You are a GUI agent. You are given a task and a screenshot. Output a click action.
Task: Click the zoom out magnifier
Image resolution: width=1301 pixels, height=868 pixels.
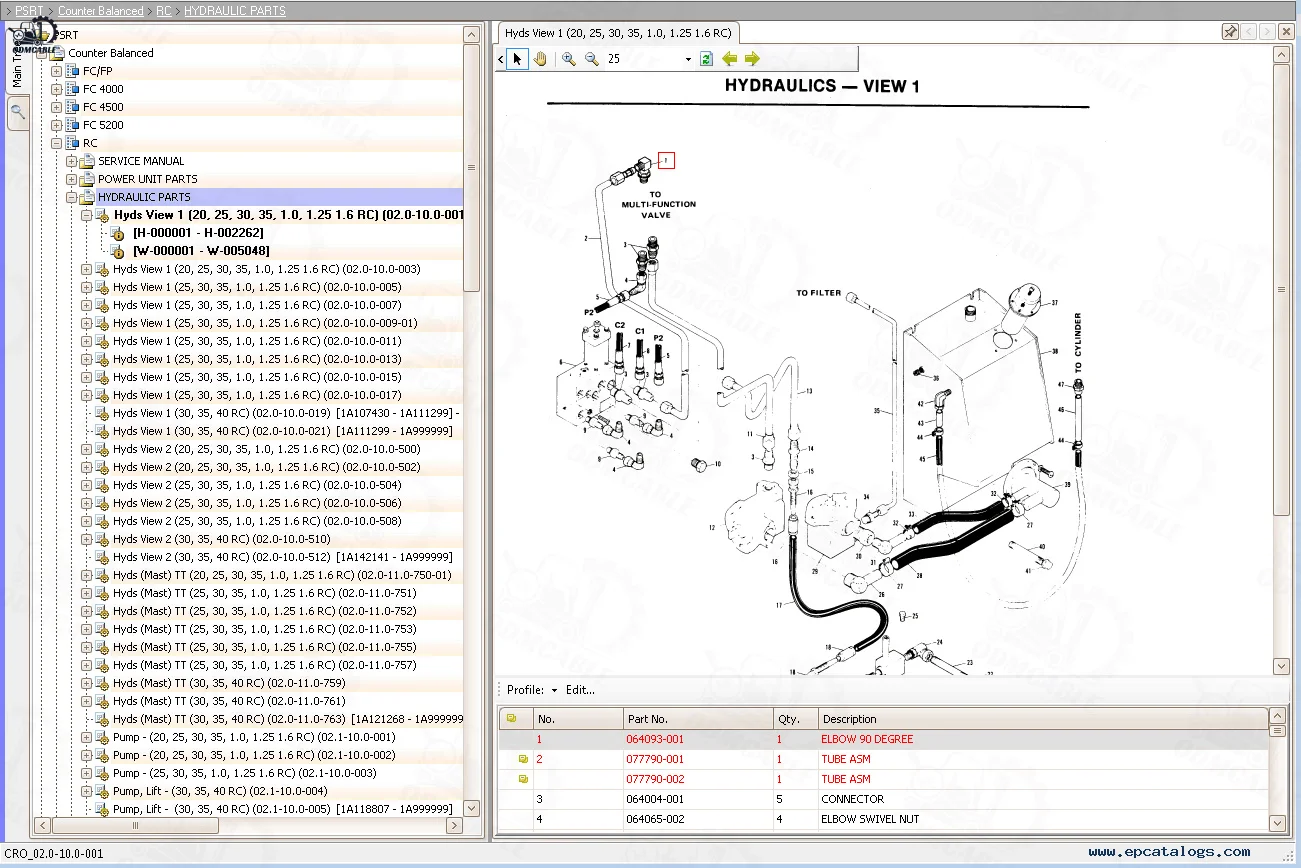(x=592, y=59)
